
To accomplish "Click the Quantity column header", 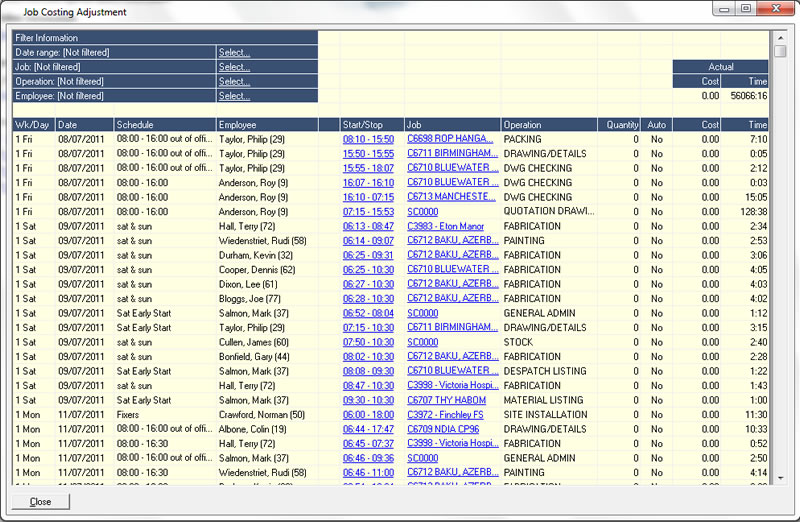I will tap(620, 125).
